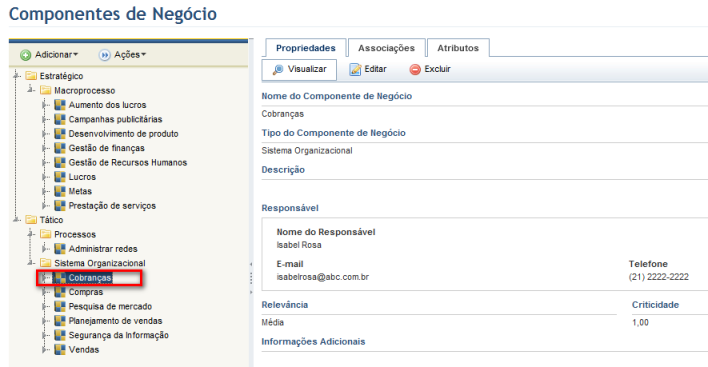
Task: Select the Estratégico folder icon
Action: pyautogui.click(x=31, y=76)
